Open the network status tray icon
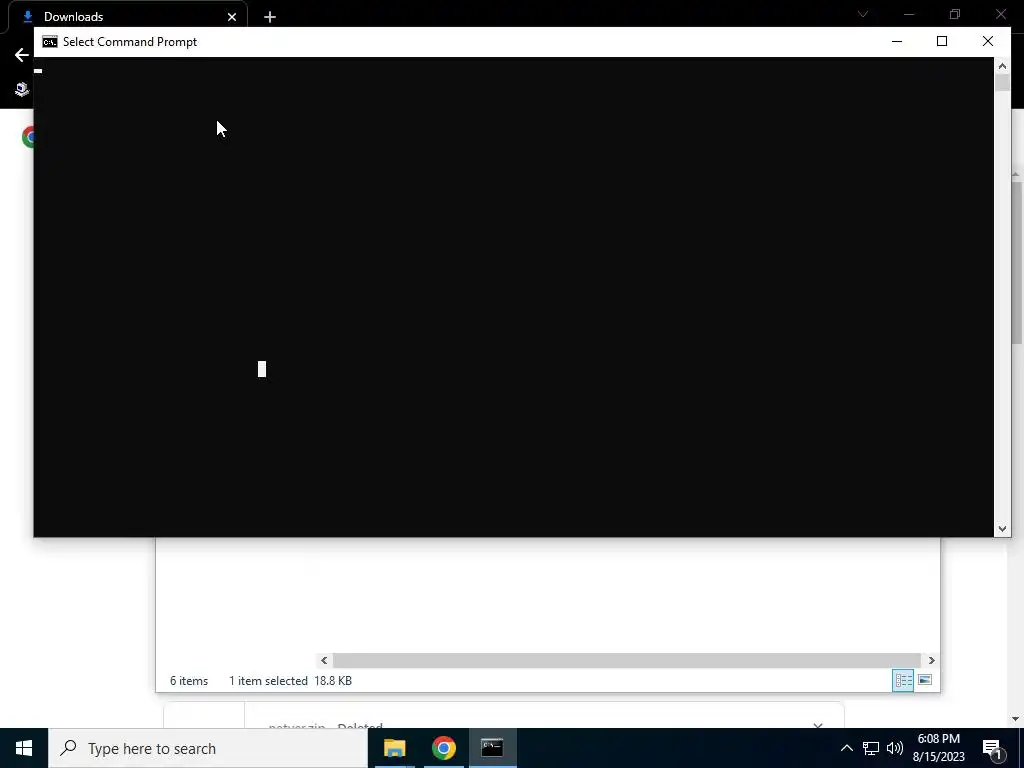1024x768 pixels. click(871, 748)
